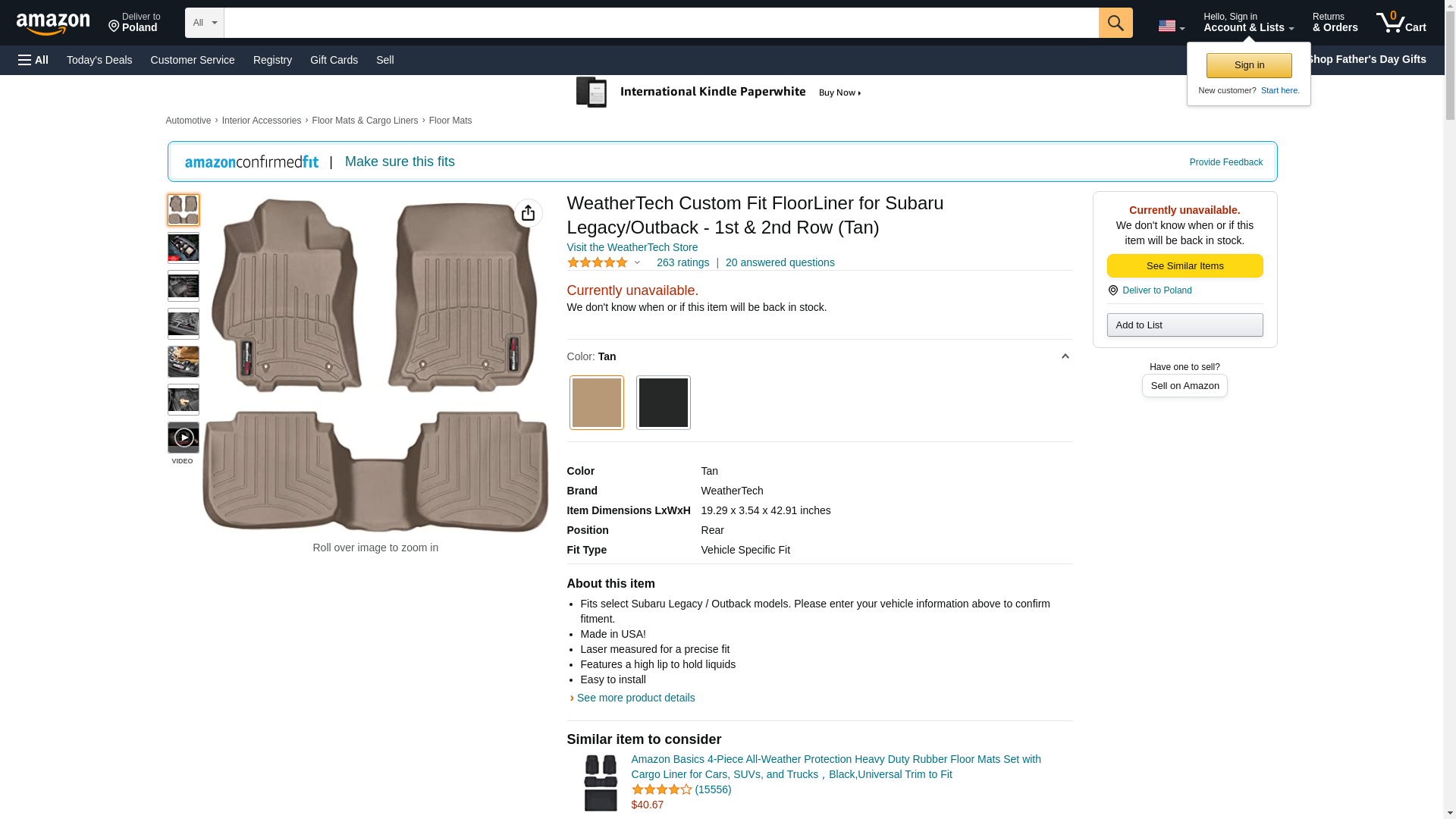Click the search text field
This screenshot has width=1456, height=819.
661,23
